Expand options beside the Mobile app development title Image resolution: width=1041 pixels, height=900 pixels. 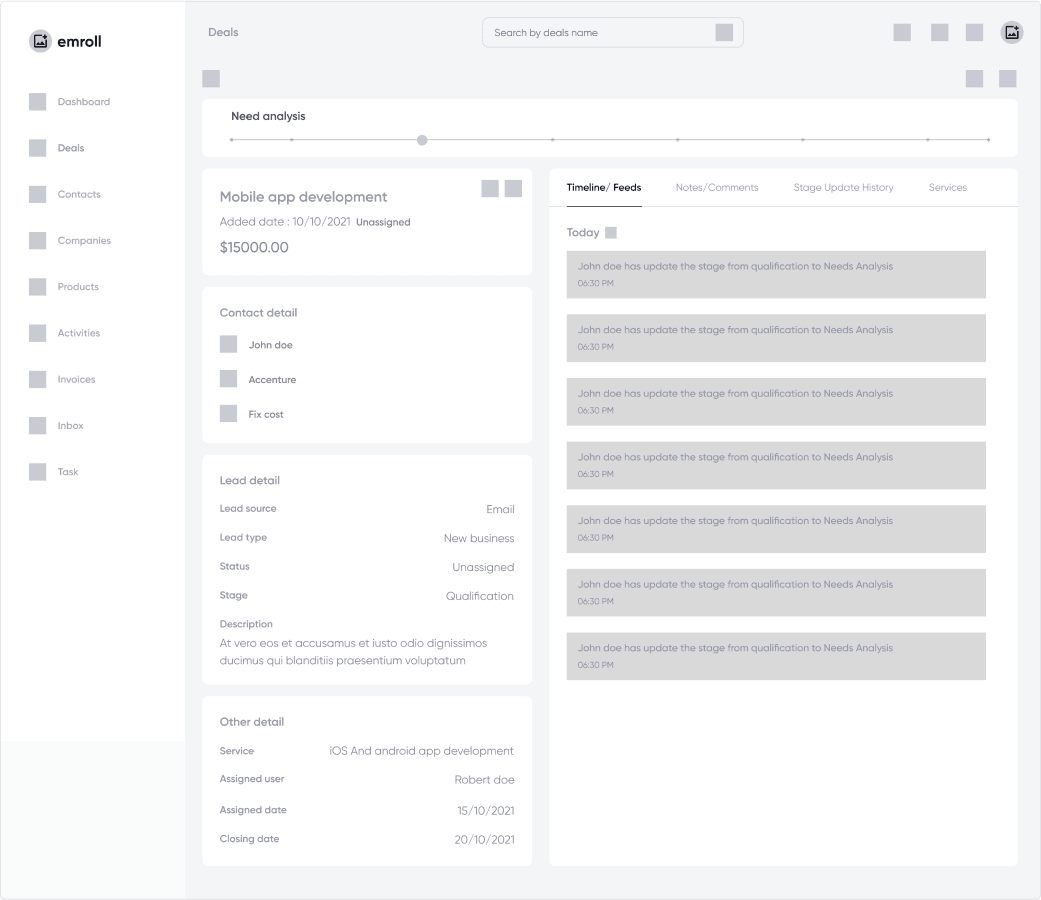point(513,188)
